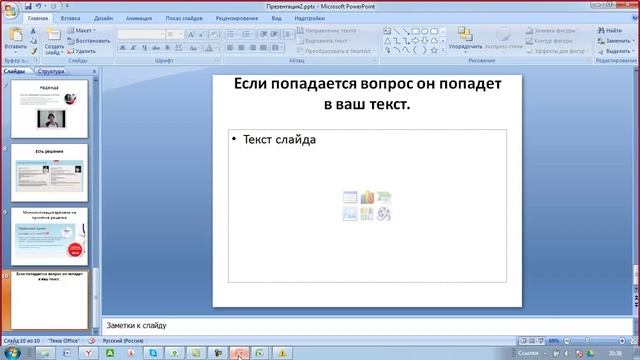
Task: Open the font size combo box
Action: (175, 35)
